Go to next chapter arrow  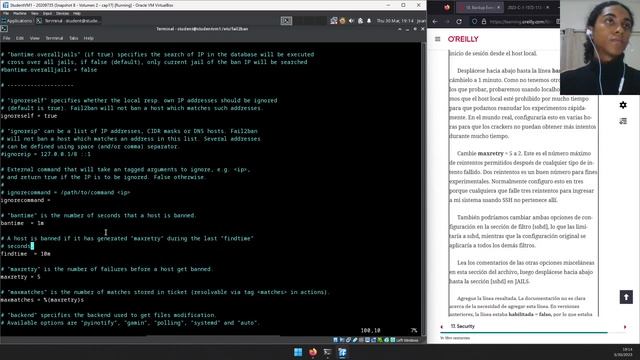tap(625, 327)
